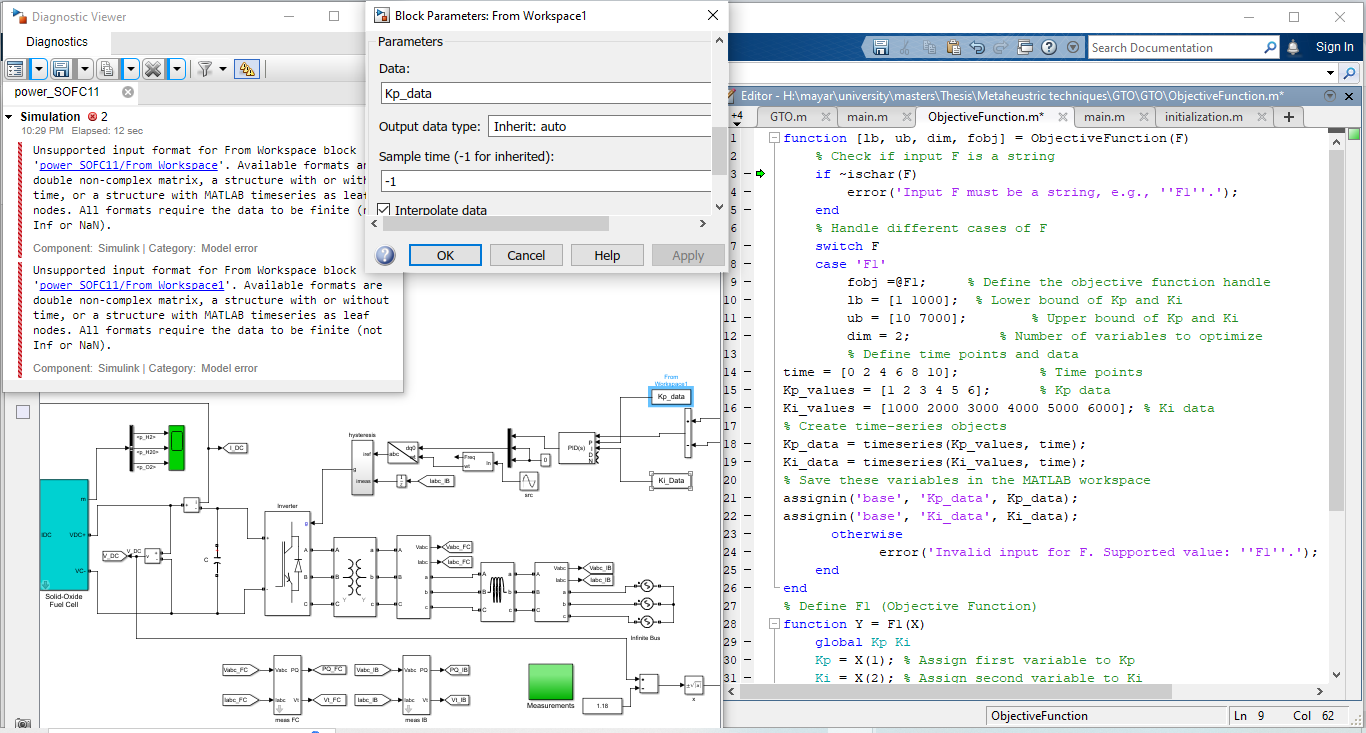The height and width of the screenshot is (733, 1366).
Task: Collapse the Simulation diagnostics group
Action: tap(9, 117)
